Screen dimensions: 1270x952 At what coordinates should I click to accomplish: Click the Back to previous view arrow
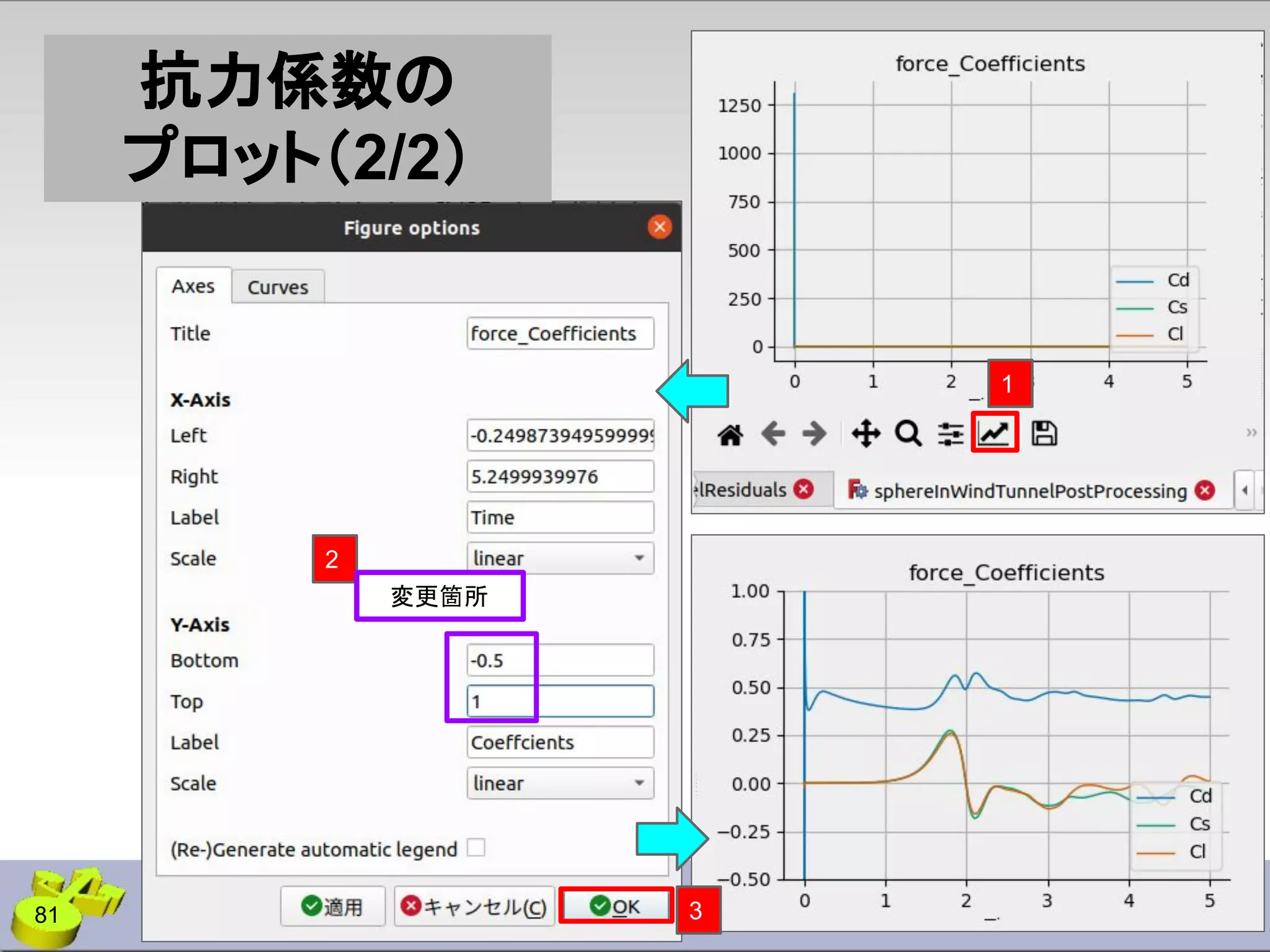tap(773, 433)
